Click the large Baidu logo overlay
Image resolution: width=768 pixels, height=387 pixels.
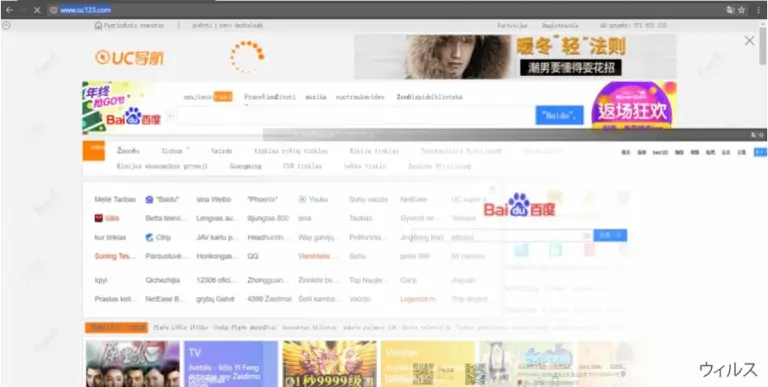pos(520,205)
